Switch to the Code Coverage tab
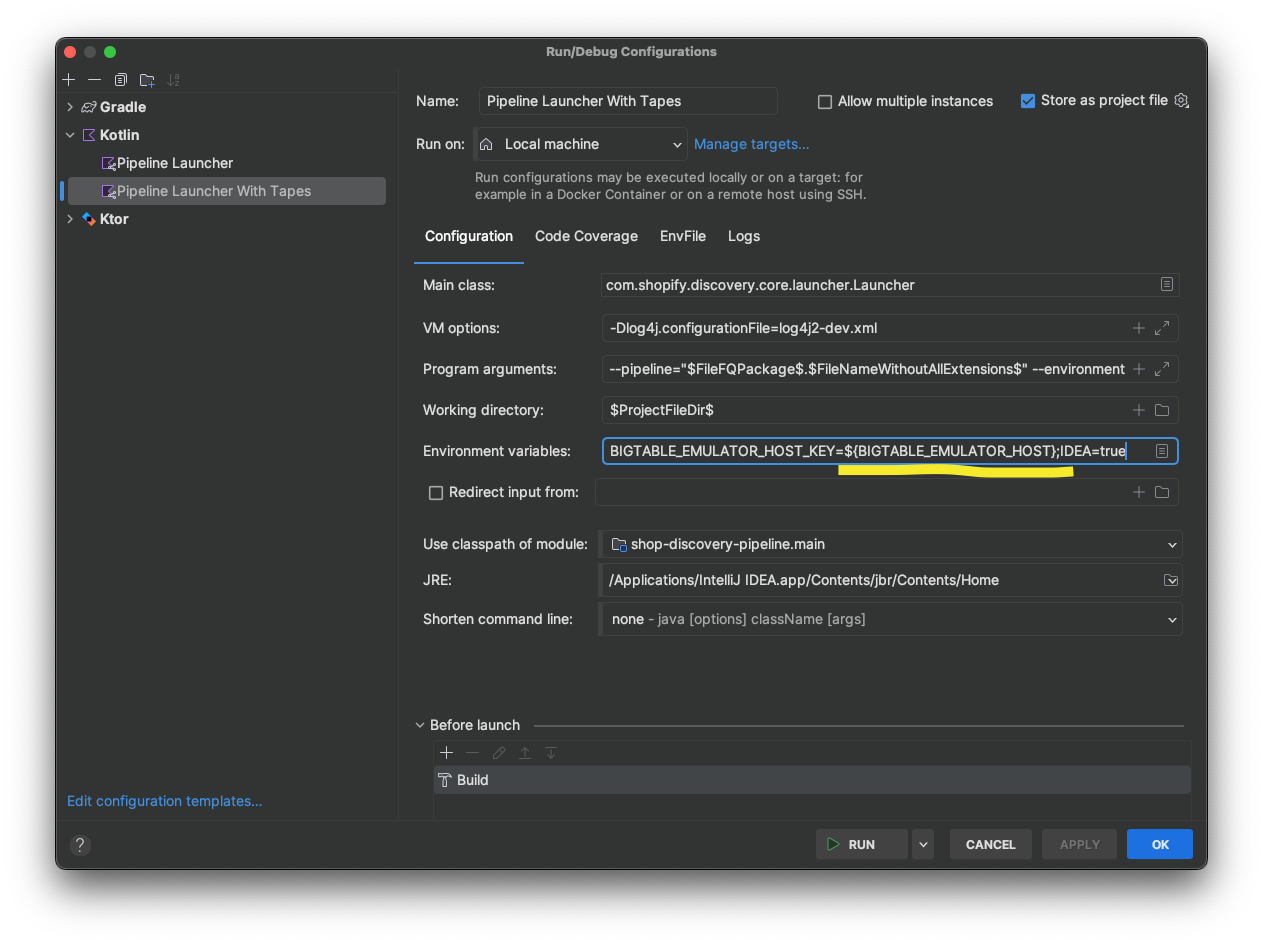 (586, 236)
